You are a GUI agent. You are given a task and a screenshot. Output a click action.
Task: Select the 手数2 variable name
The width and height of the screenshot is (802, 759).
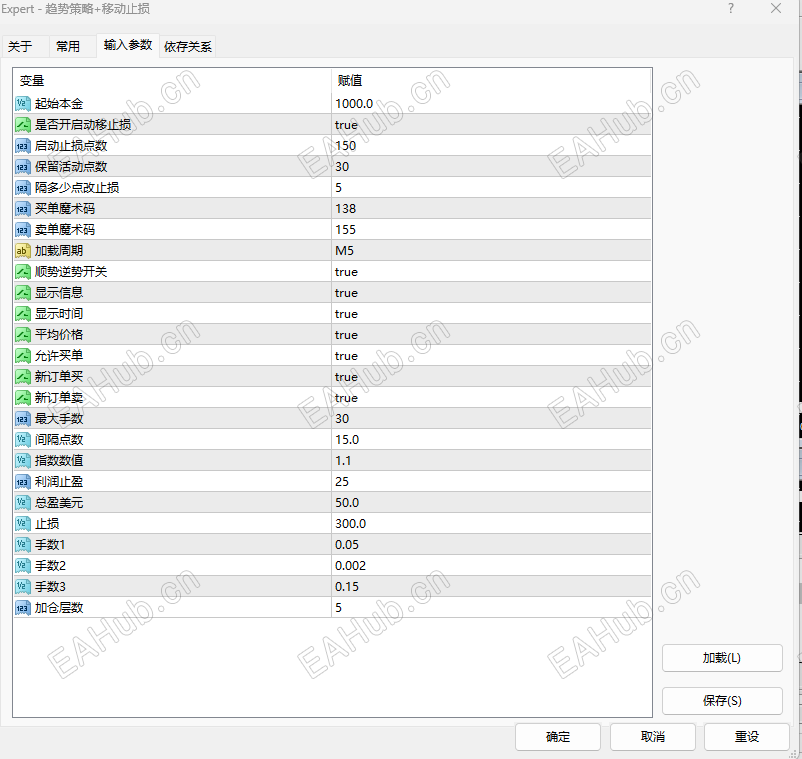coord(50,566)
